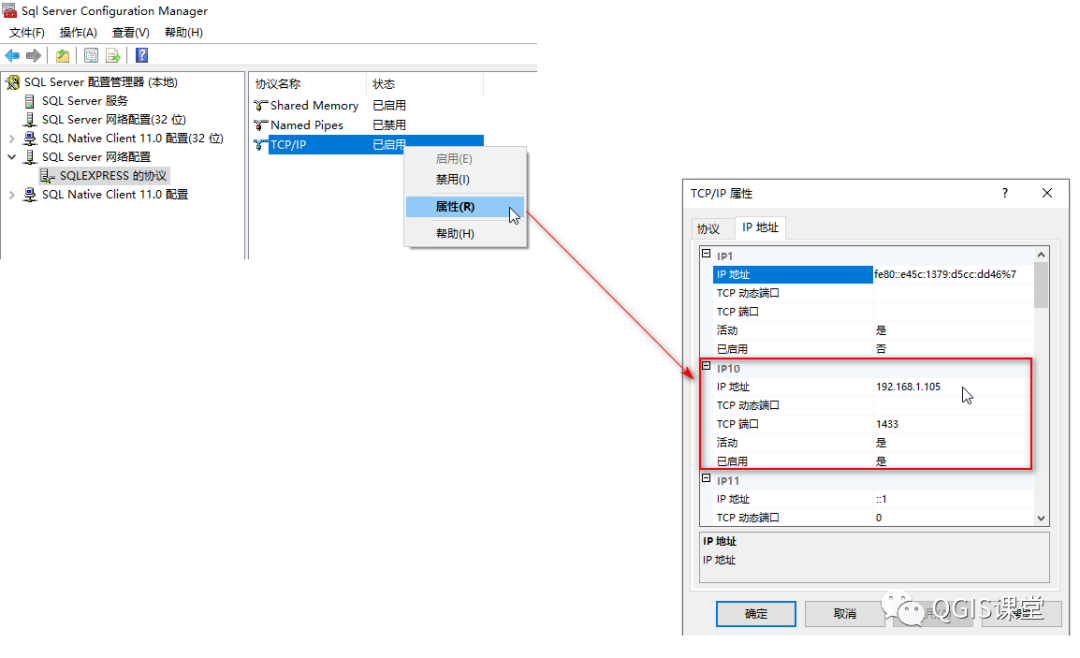This screenshot has height=658, width=1080.
Task: Click the 是 value of 已启用 under IP10
Action: click(881, 462)
